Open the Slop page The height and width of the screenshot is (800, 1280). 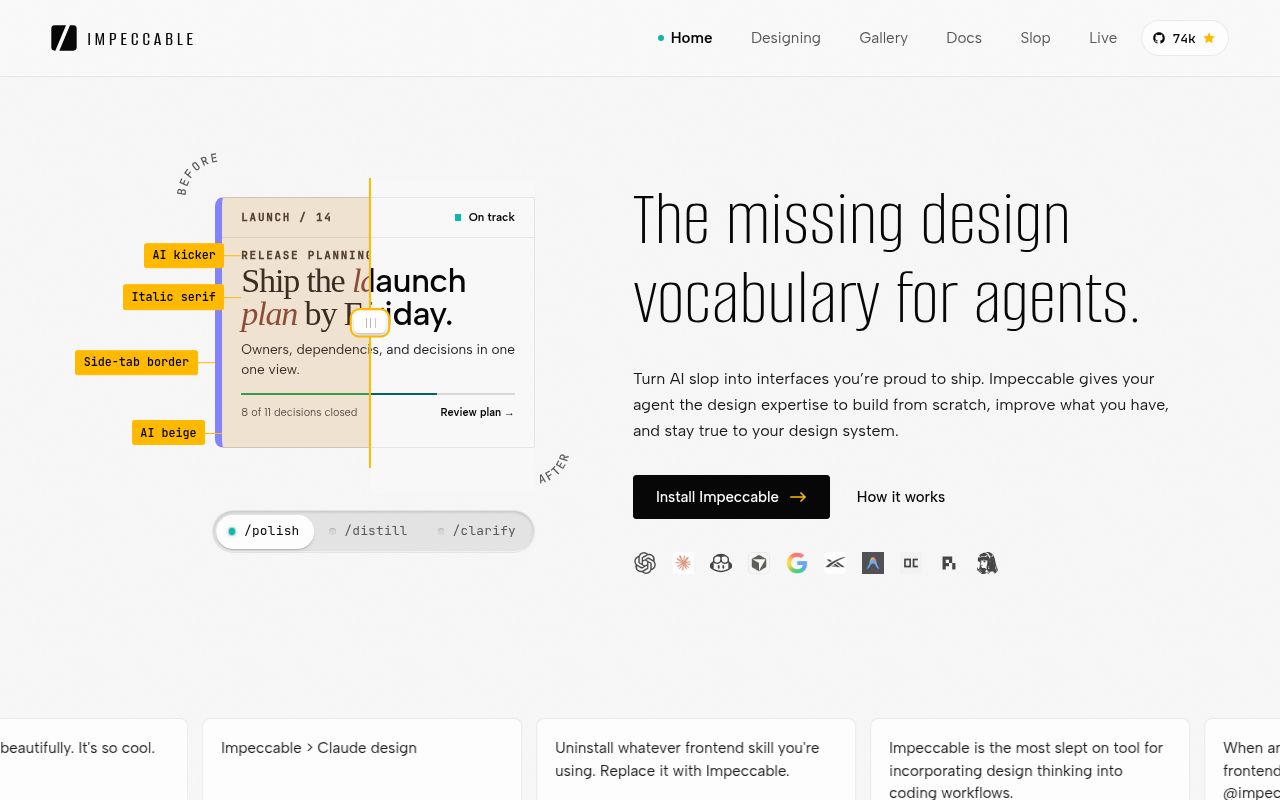[x=1035, y=38]
